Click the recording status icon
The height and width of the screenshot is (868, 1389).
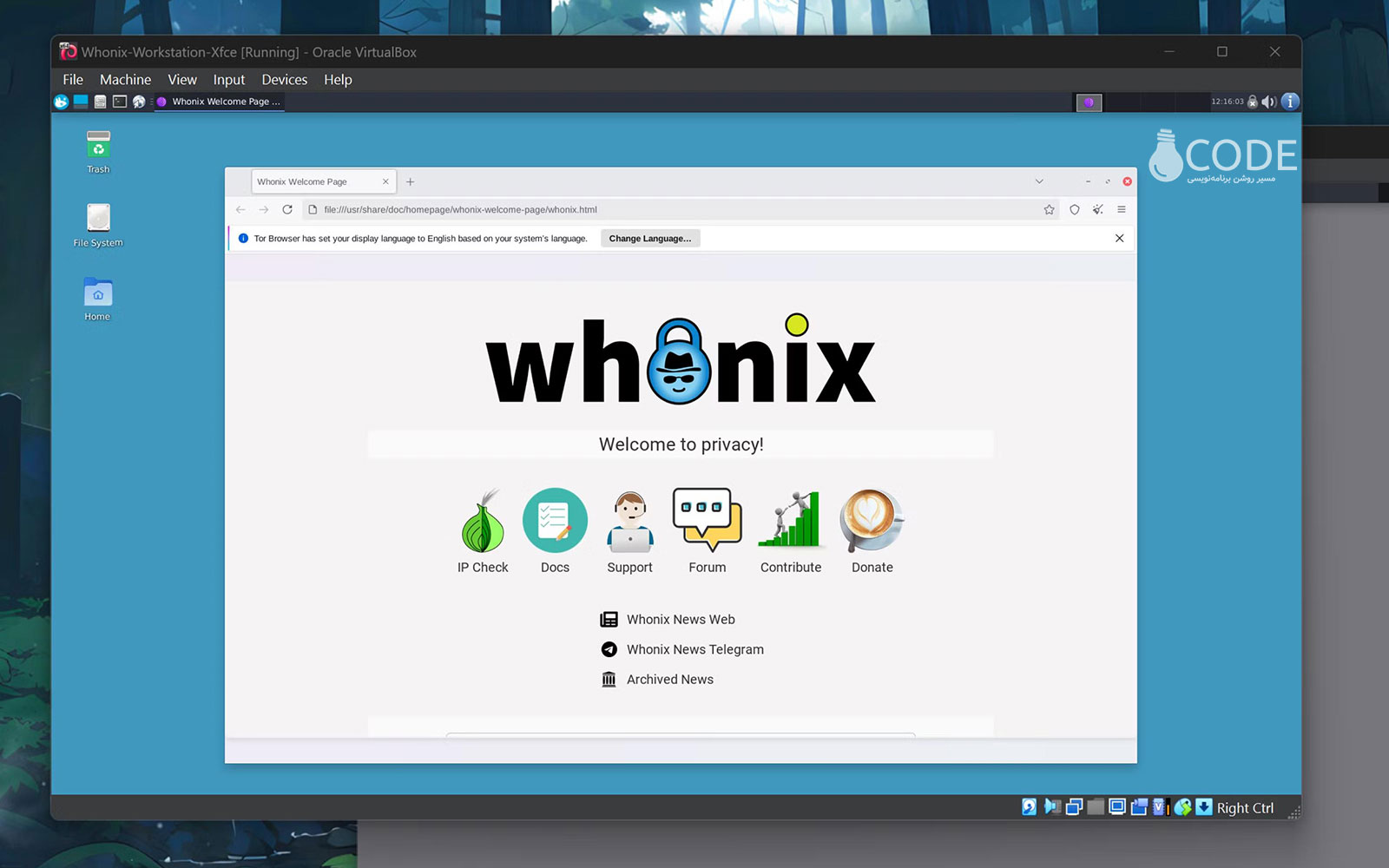(x=1139, y=807)
